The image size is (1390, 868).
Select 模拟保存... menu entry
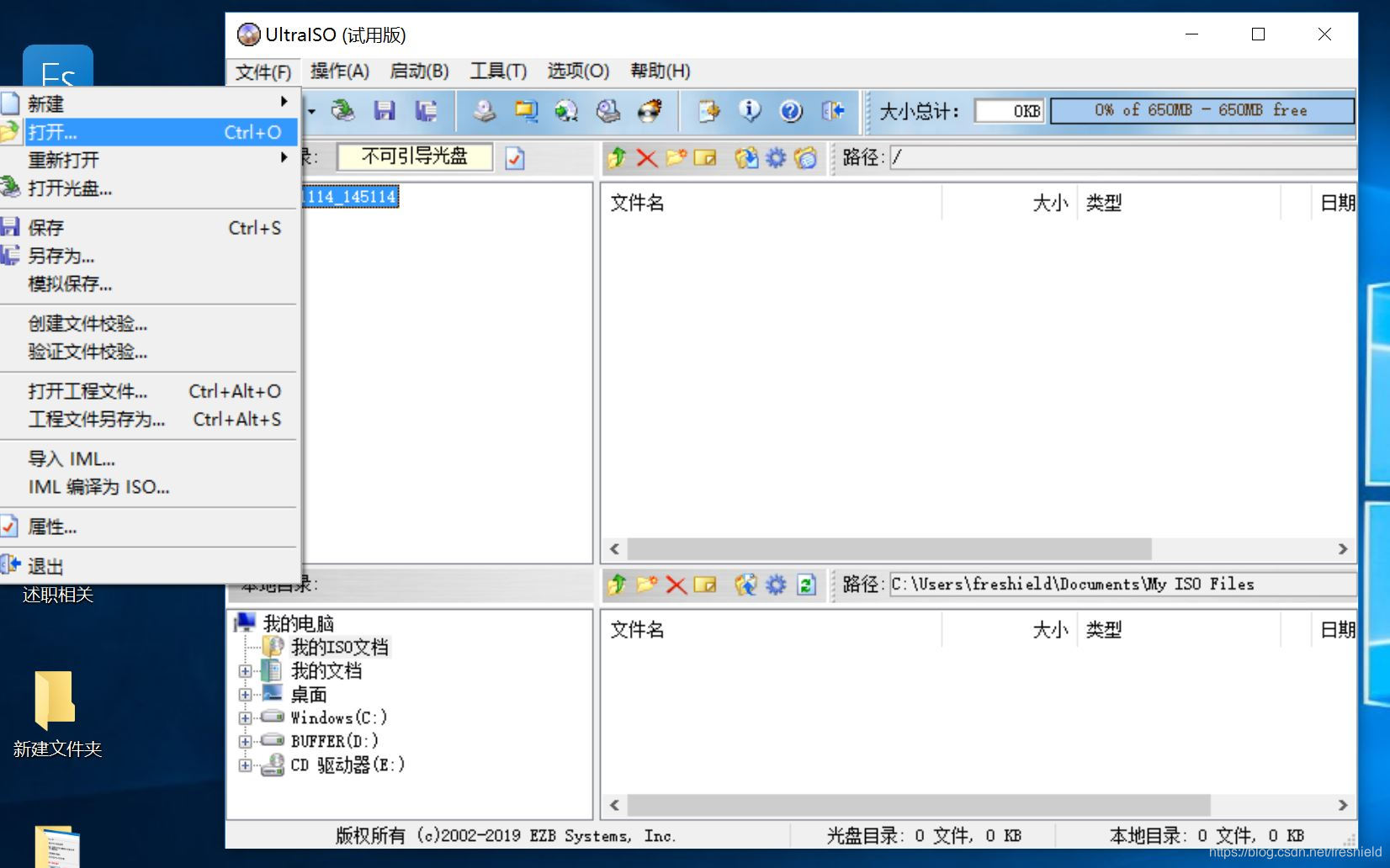click(149, 283)
